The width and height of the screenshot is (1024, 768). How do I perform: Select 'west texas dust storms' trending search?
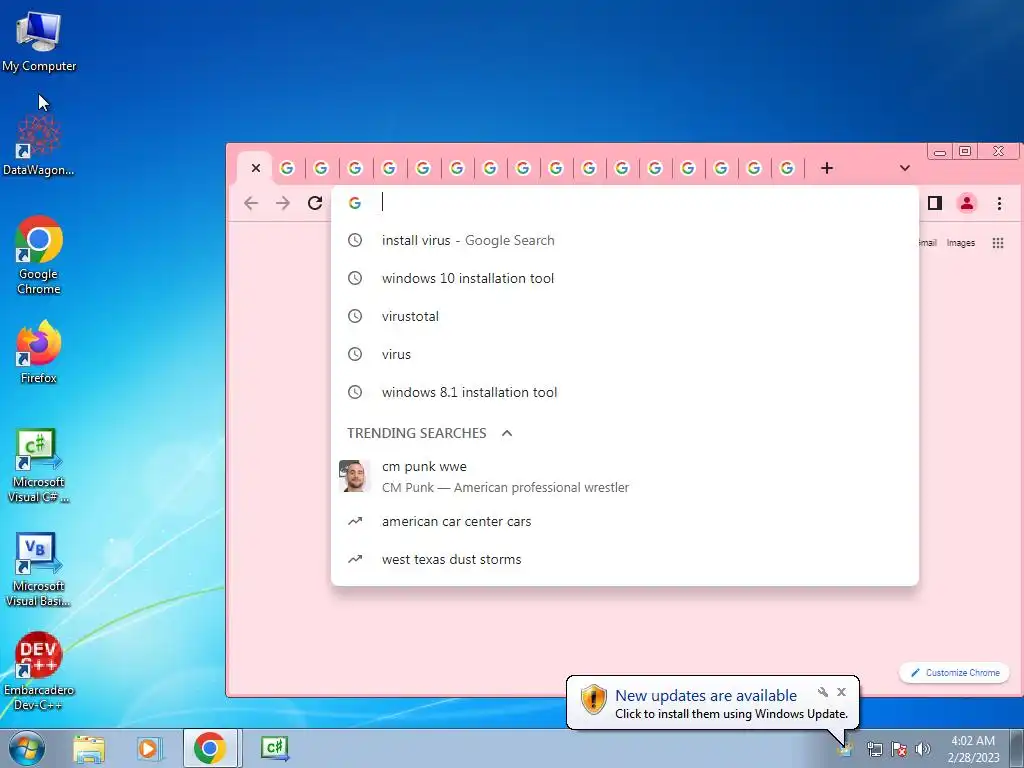pyautogui.click(x=624, y=559)
